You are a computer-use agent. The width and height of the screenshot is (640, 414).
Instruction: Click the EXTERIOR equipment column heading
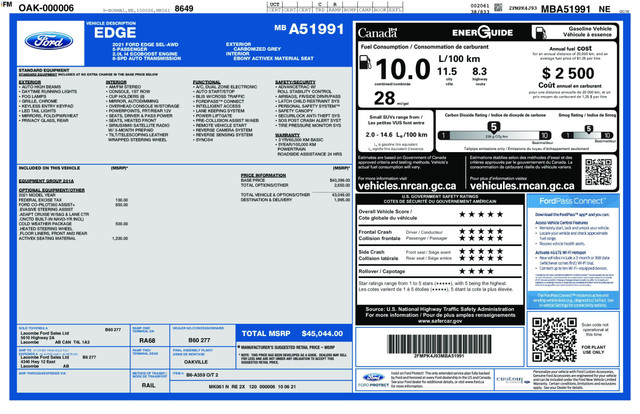coord(30,82)
